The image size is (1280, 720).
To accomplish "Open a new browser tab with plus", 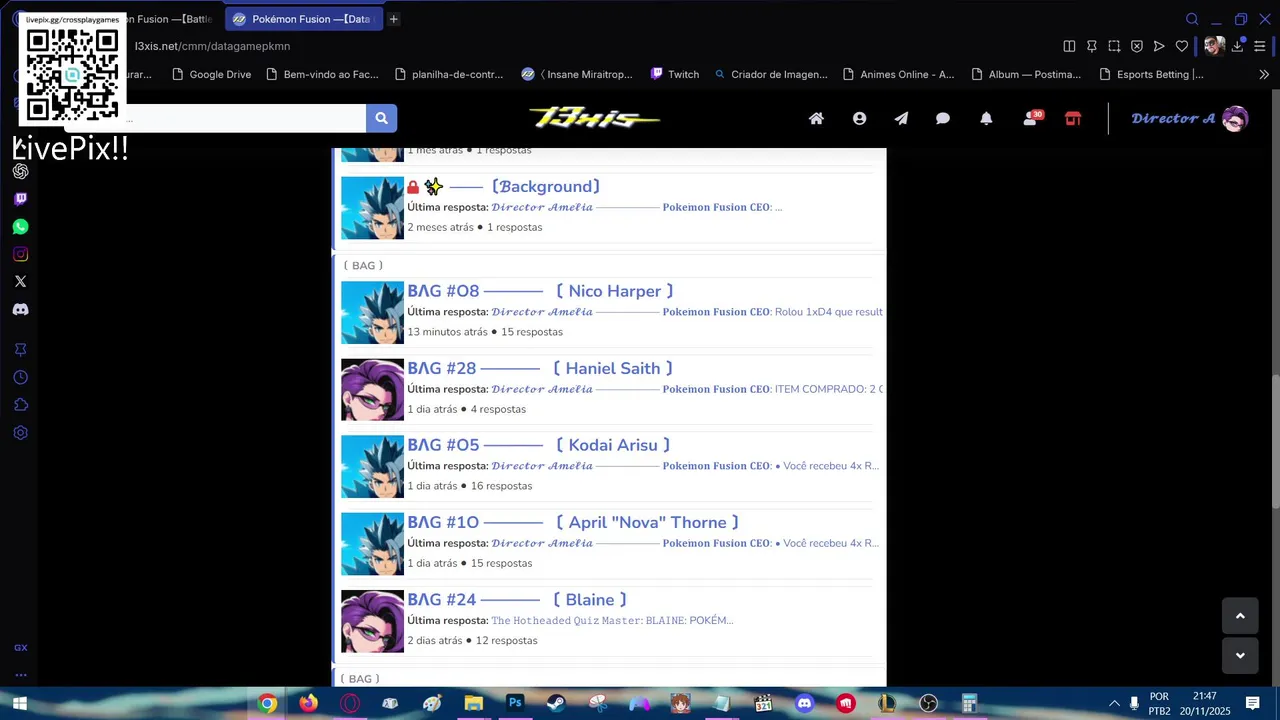I will 394,19.
